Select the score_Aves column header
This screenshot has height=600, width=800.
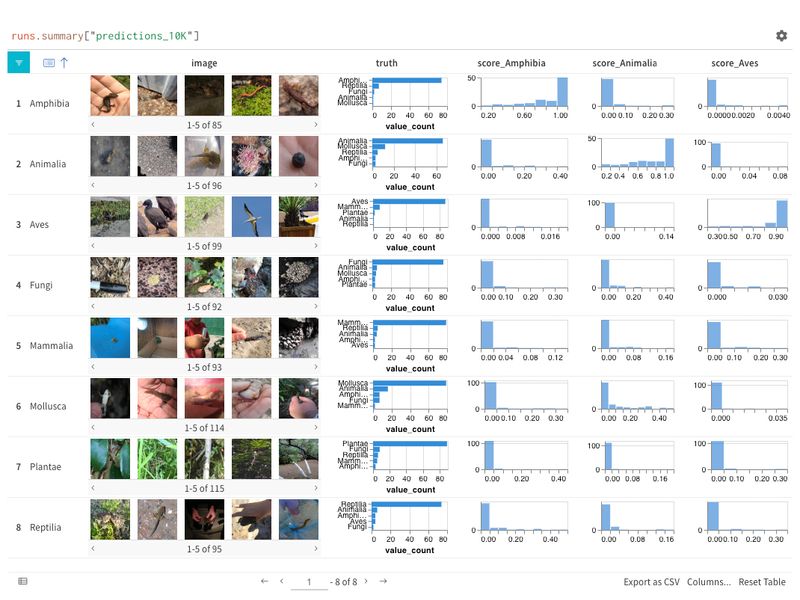tap(732, 62)
